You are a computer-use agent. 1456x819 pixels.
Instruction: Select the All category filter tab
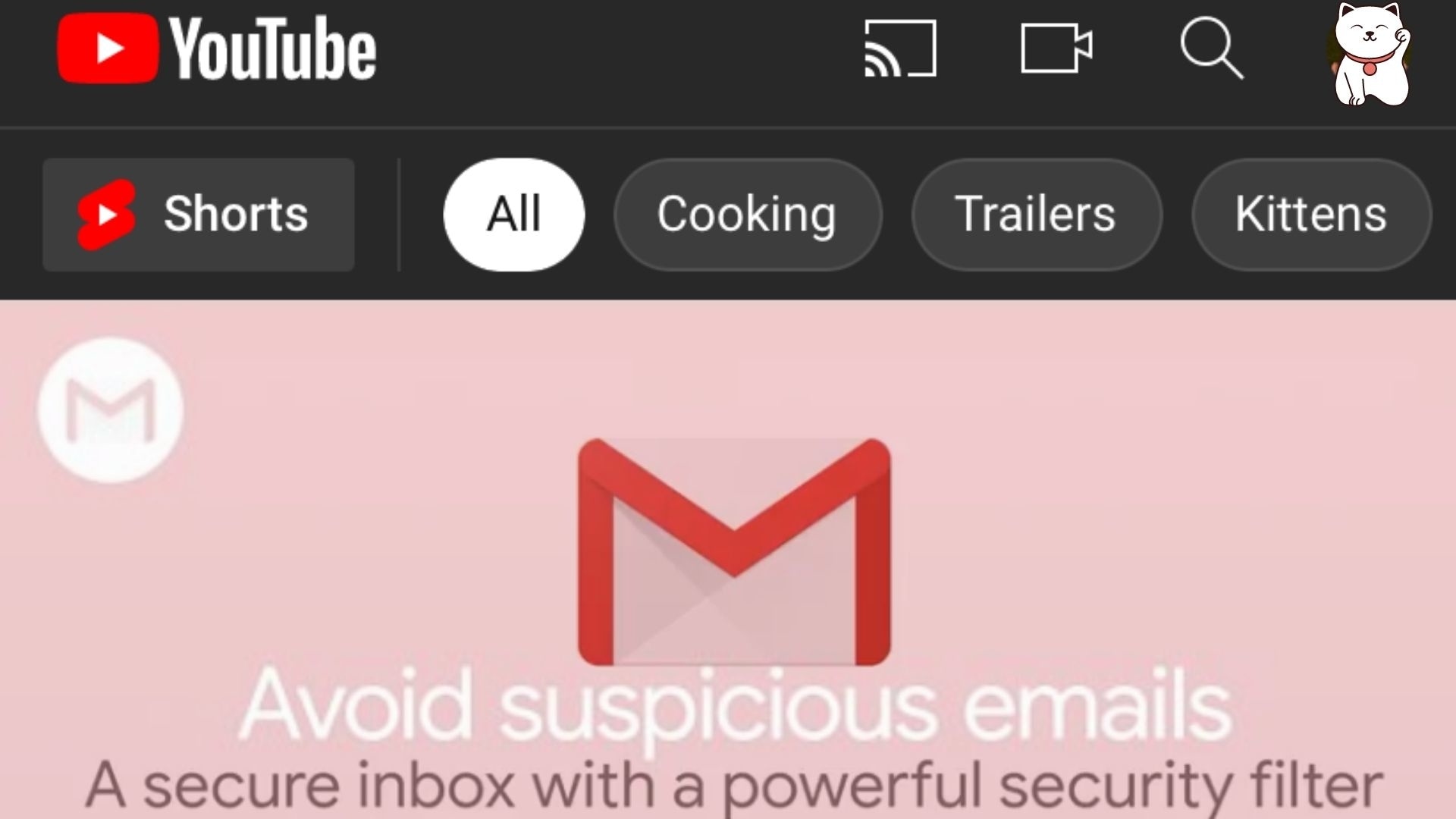click(x=515, y=214)
